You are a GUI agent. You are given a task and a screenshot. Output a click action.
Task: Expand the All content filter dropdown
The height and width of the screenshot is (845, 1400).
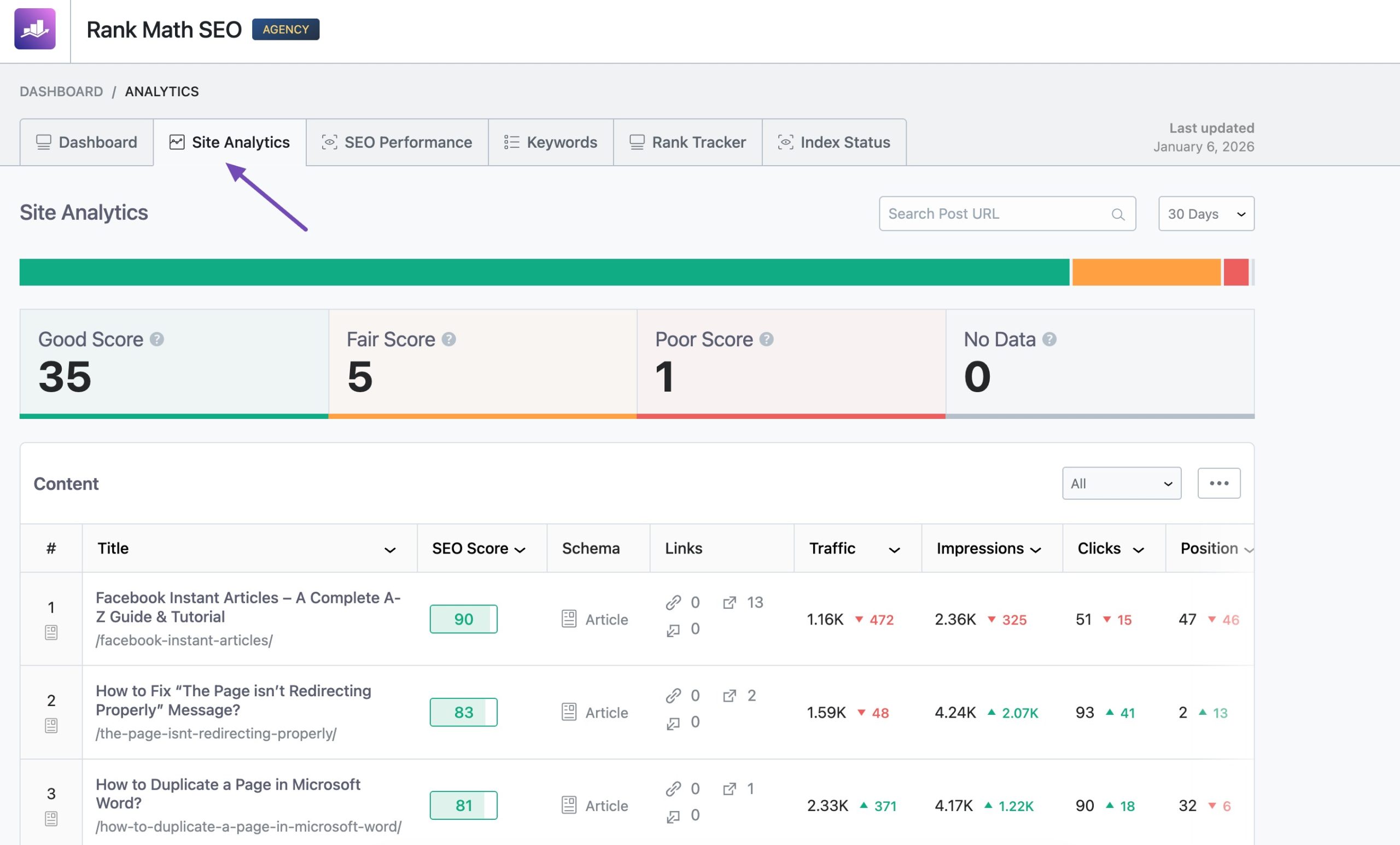(x=1121, y=483)
